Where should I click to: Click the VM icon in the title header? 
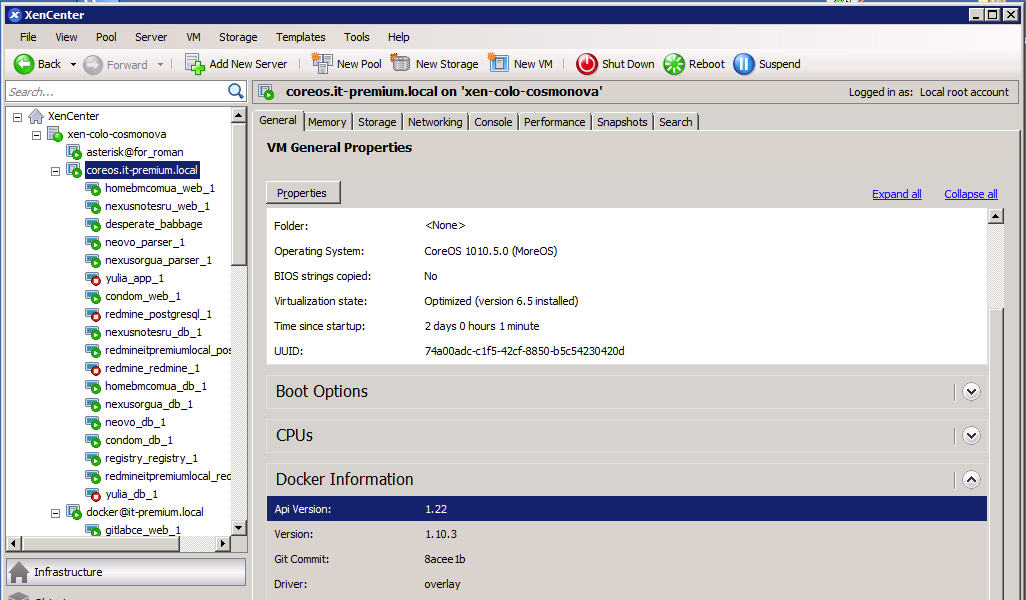[x=266, y=92]
